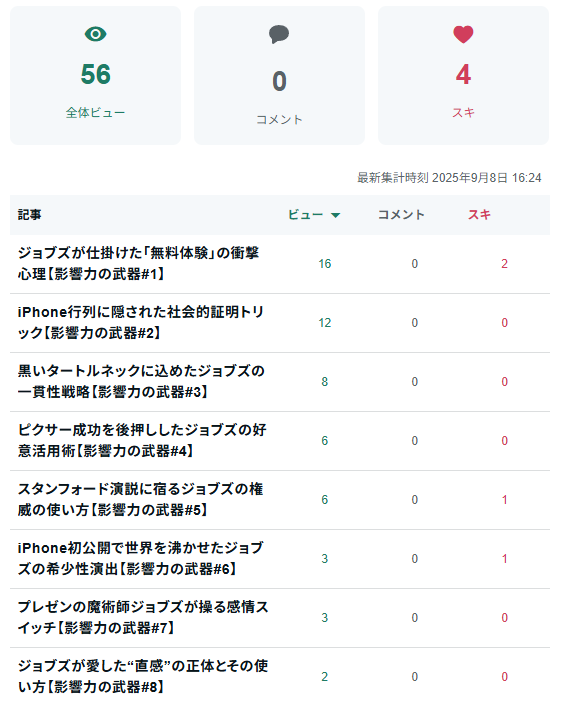The height and width of the screenshot is (710, 564).
Task: Click the スキ label under heart card
Action: click(463, 112)
